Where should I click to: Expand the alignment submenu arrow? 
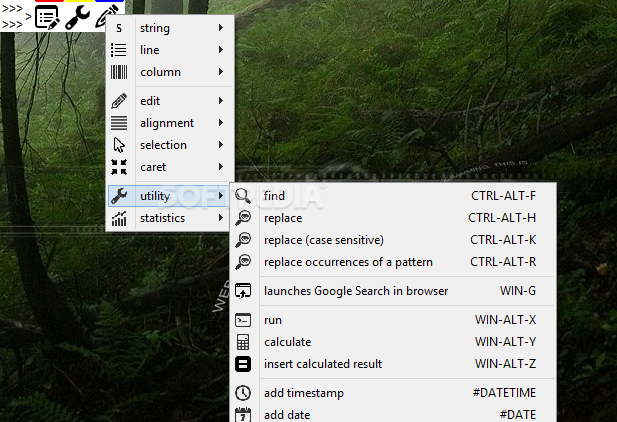click(221, 123)
